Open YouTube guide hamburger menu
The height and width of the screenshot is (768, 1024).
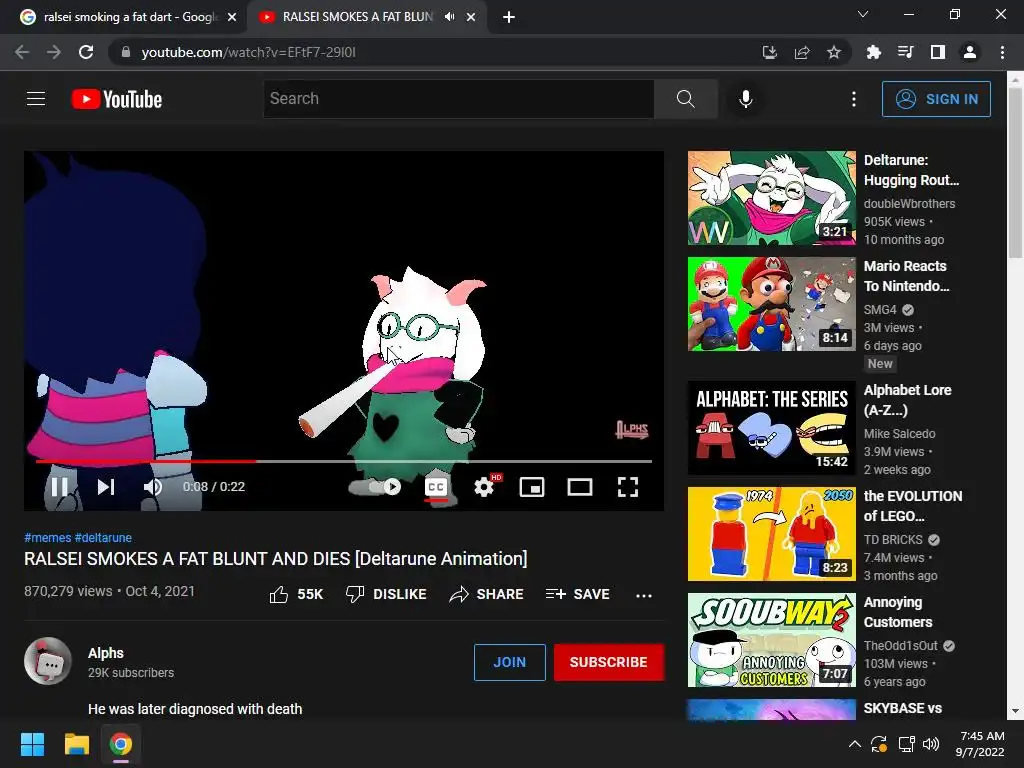click(x=36, y=99)
